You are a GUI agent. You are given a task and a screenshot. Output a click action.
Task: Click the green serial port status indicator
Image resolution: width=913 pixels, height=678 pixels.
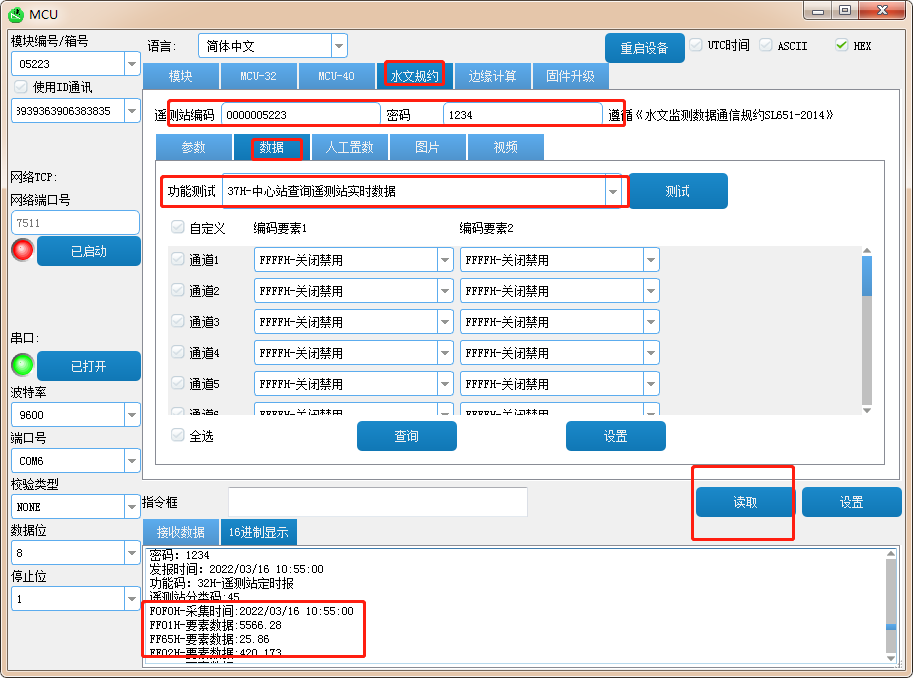click(22, 365)
